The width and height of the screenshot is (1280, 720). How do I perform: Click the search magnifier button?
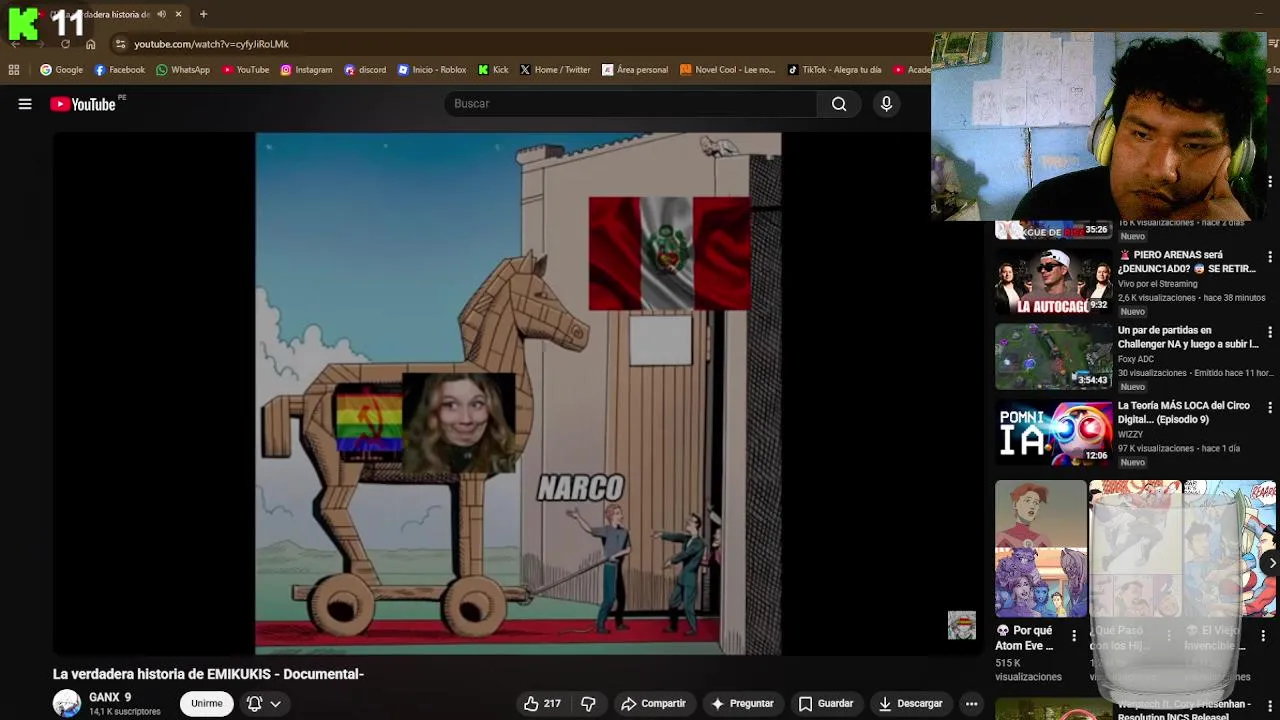click(839, 104)
